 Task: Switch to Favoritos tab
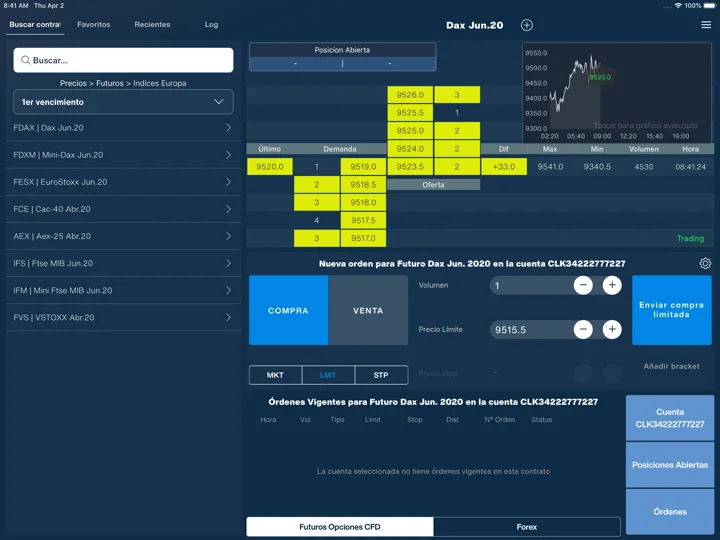94,25
